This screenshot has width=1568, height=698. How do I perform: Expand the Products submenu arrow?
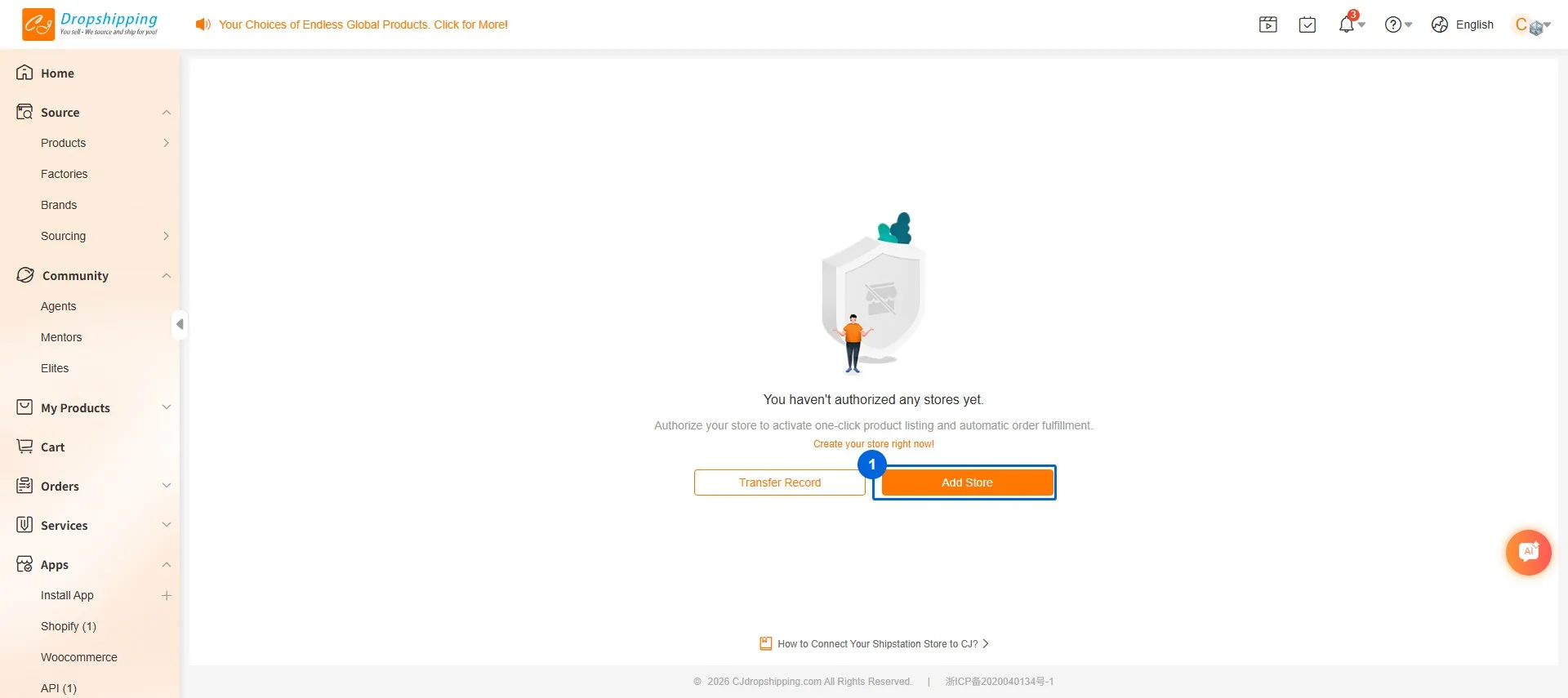point(167,143)
